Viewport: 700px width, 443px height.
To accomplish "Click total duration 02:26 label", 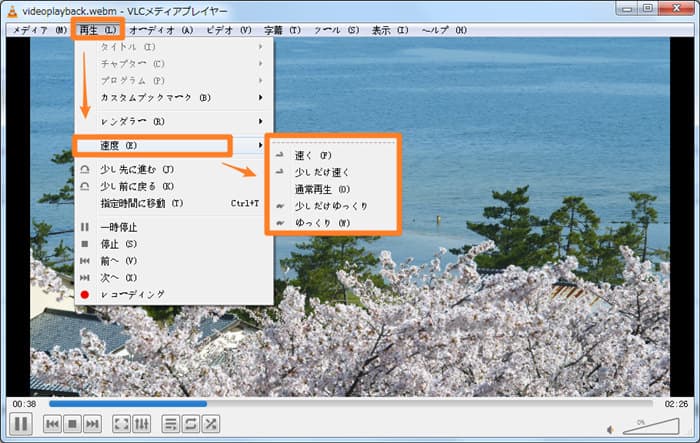I will [x=676, y=404].
